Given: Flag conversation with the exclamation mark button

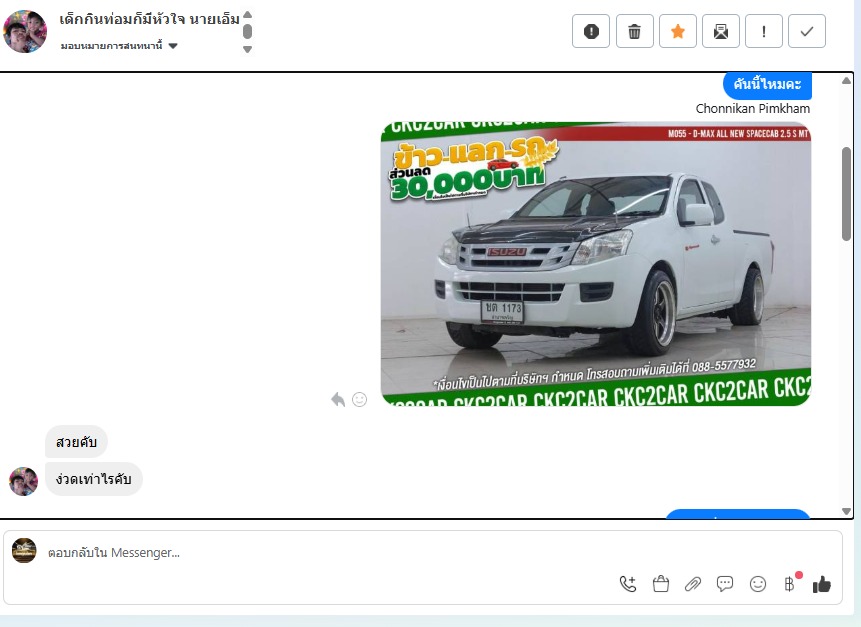Looking at the screenshot, I should 763,31.
